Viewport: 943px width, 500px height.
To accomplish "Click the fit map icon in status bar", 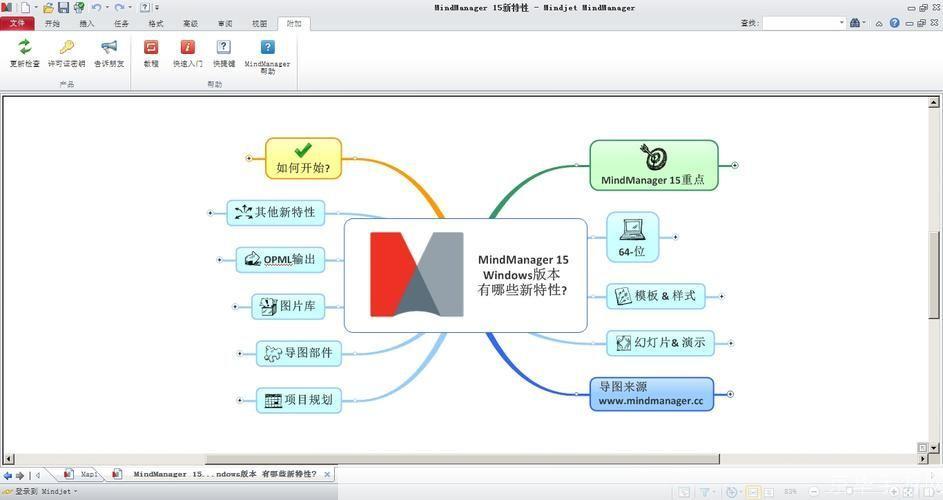I will 908,492.
